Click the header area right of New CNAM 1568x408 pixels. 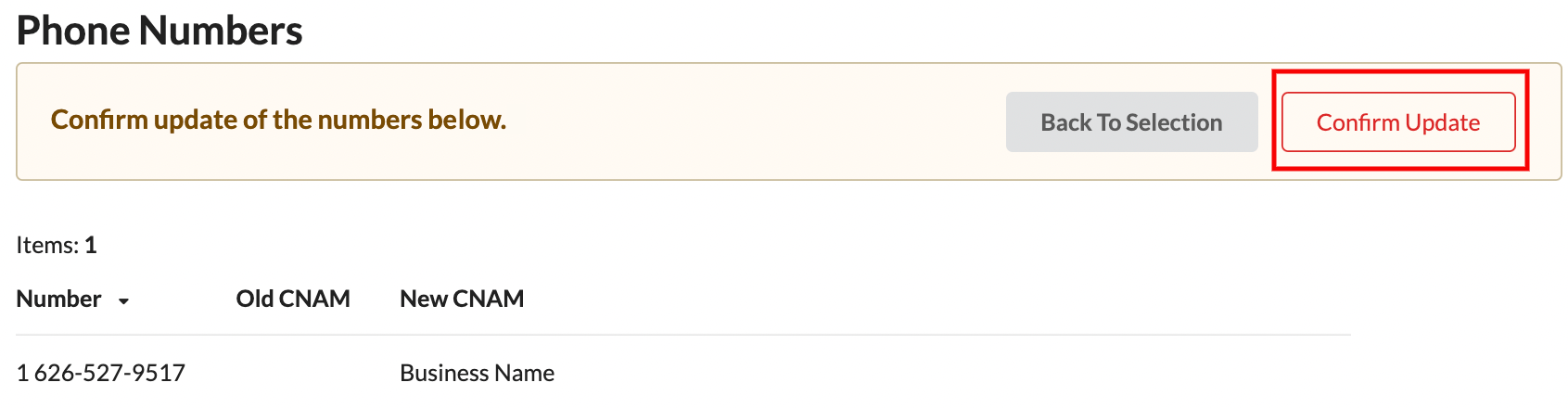[937, 299]
